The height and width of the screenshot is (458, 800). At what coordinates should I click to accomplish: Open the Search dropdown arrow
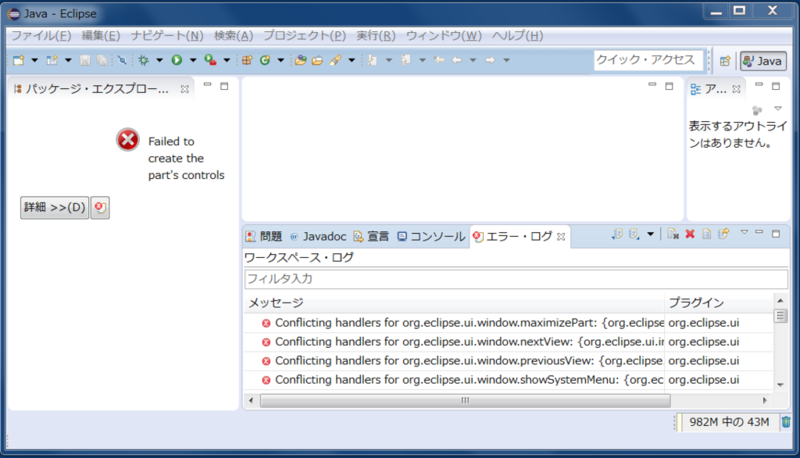(x=352, y=60)
